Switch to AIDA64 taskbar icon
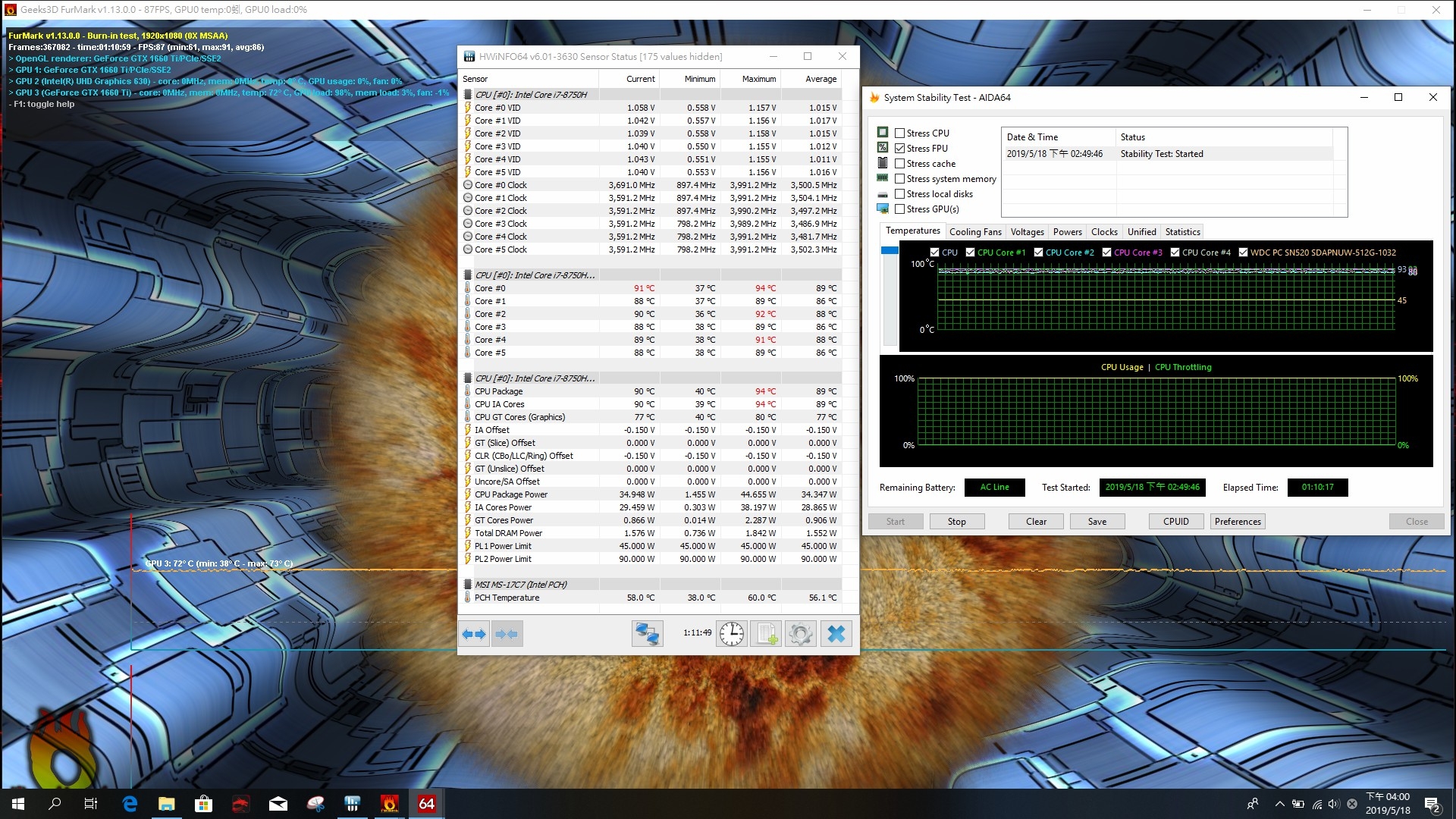The height and width of the screenshot is (819, 1456). [427, 804]
